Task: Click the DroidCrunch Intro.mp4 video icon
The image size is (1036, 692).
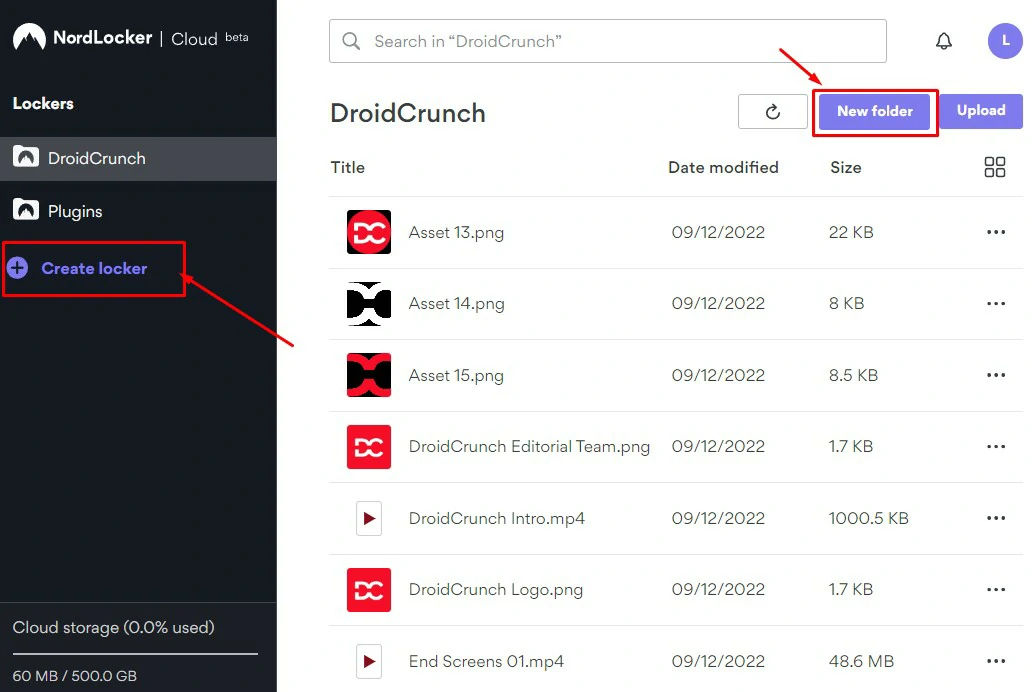Action: click(369, 518)
